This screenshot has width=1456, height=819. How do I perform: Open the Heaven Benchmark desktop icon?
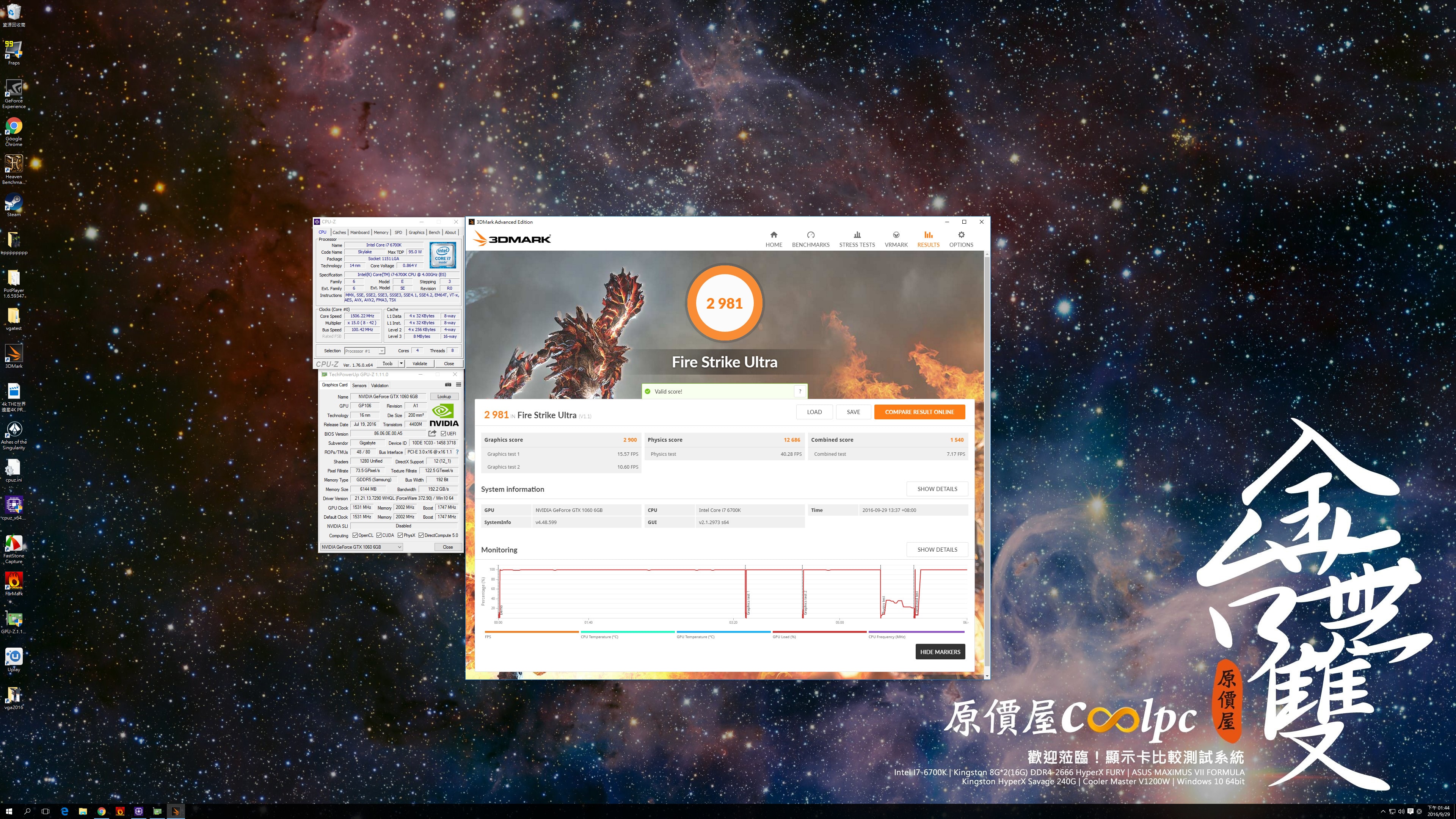point(14,169)
